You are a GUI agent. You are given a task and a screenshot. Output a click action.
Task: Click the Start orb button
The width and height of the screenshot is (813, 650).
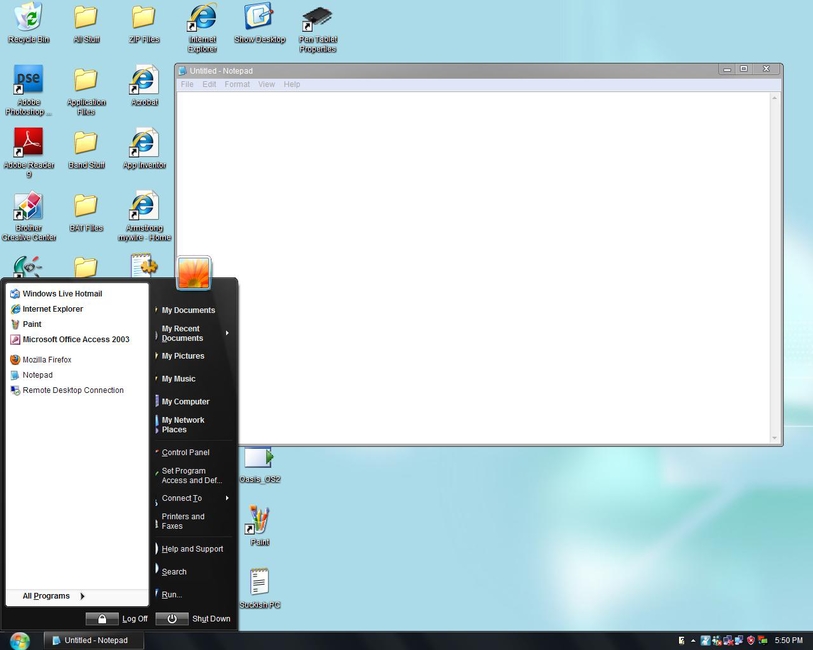pos(20,641)
